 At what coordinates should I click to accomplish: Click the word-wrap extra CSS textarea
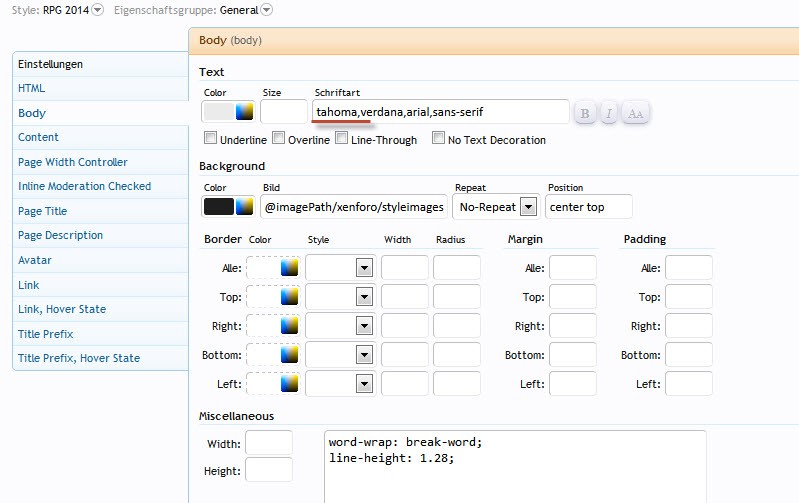coord(515,467)
